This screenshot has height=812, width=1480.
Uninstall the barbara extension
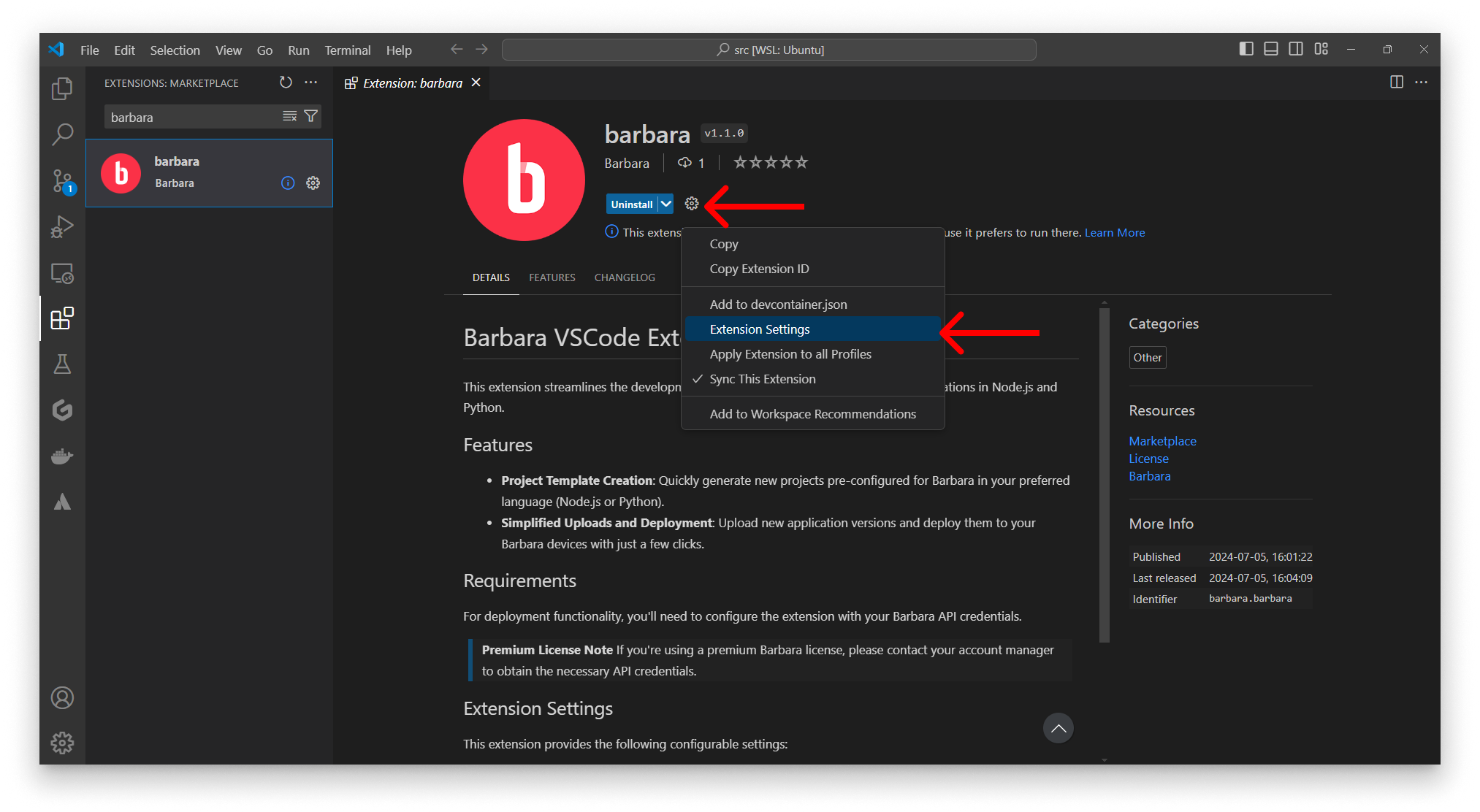click(x=631, y=204)
